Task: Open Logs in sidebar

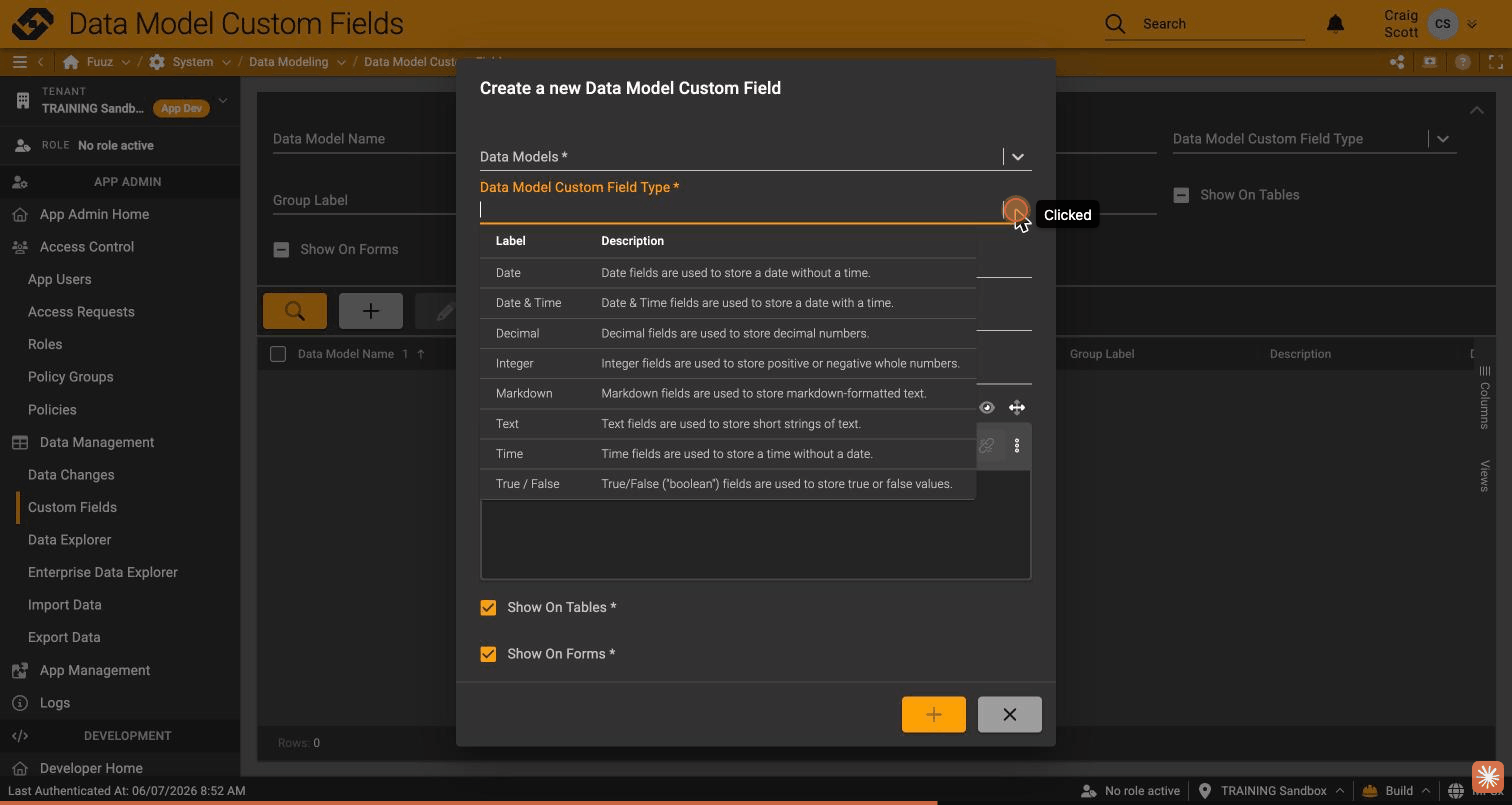Action: pyautogui.click(x=55, y=703)
